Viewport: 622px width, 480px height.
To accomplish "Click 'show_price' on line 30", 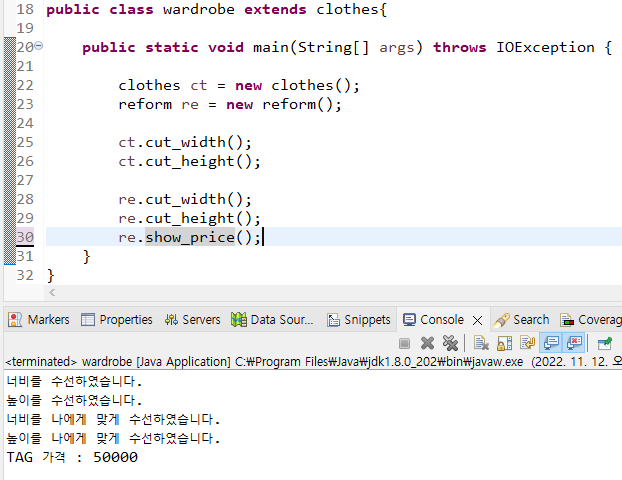I will point(190,237).
